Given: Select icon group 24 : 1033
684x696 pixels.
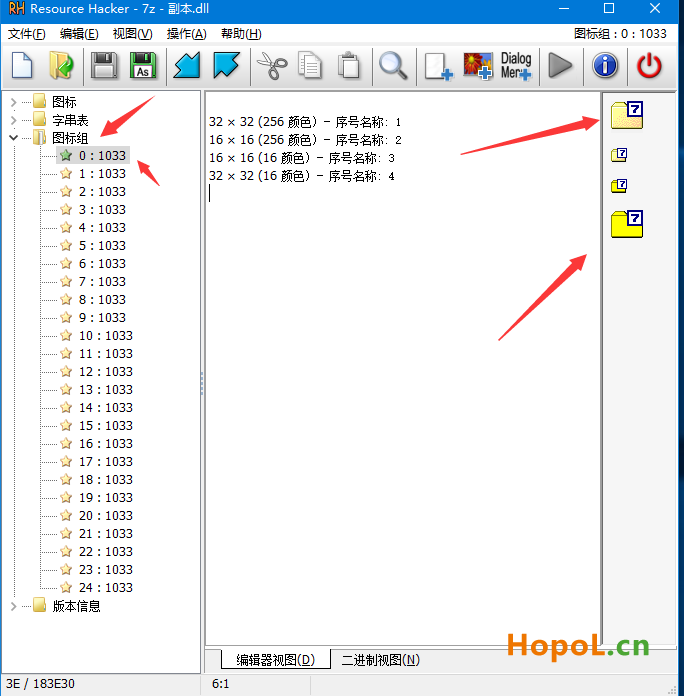Looking at the screenshot, I should pyautogui.click(x=106, y=588).
